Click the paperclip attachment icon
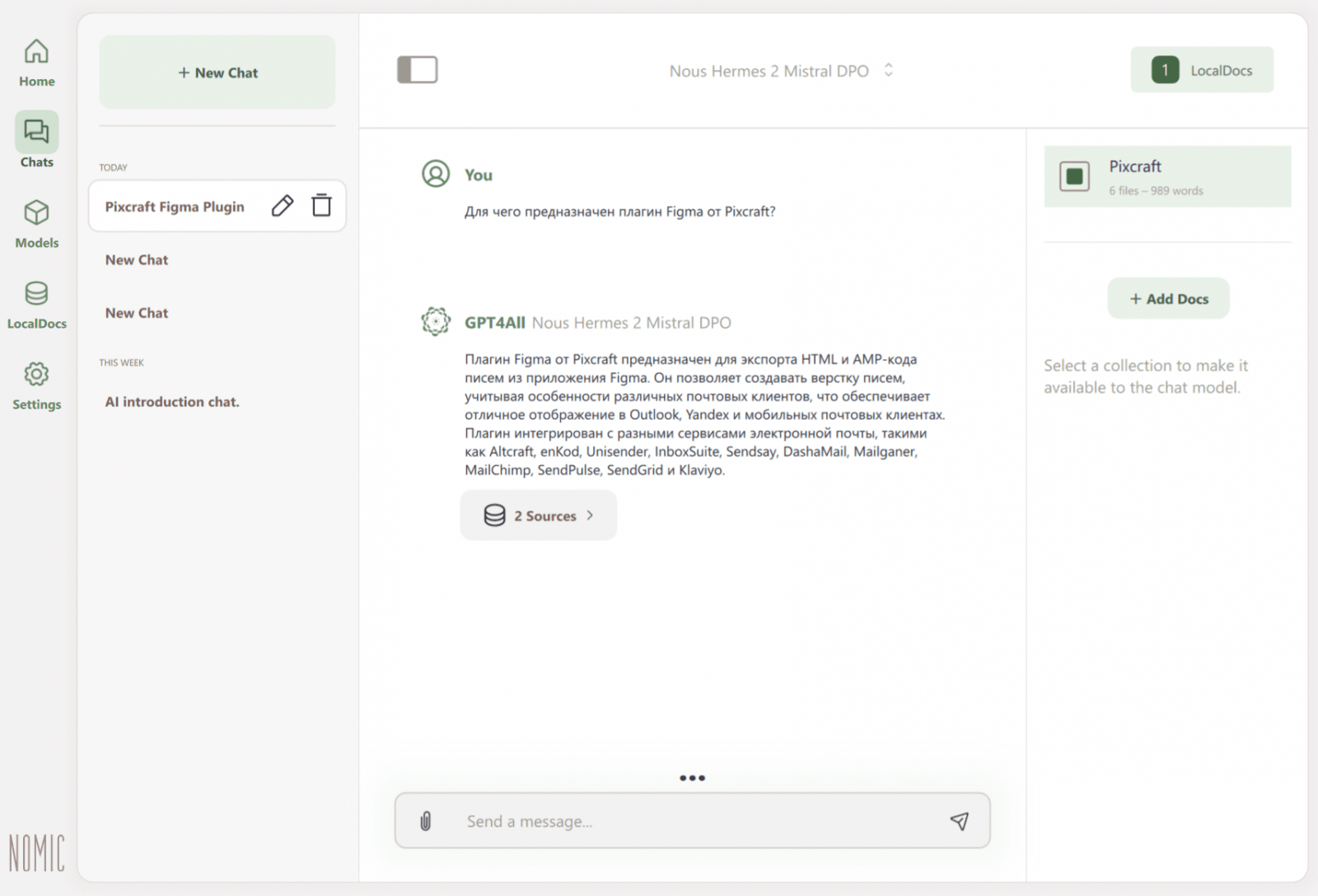Viewport: 1318px width, 896px height. click(426, 821)
